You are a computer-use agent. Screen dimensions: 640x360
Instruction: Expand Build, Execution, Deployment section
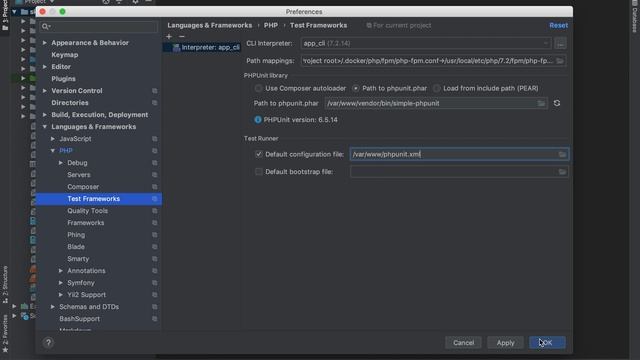(x=44, y=115)
